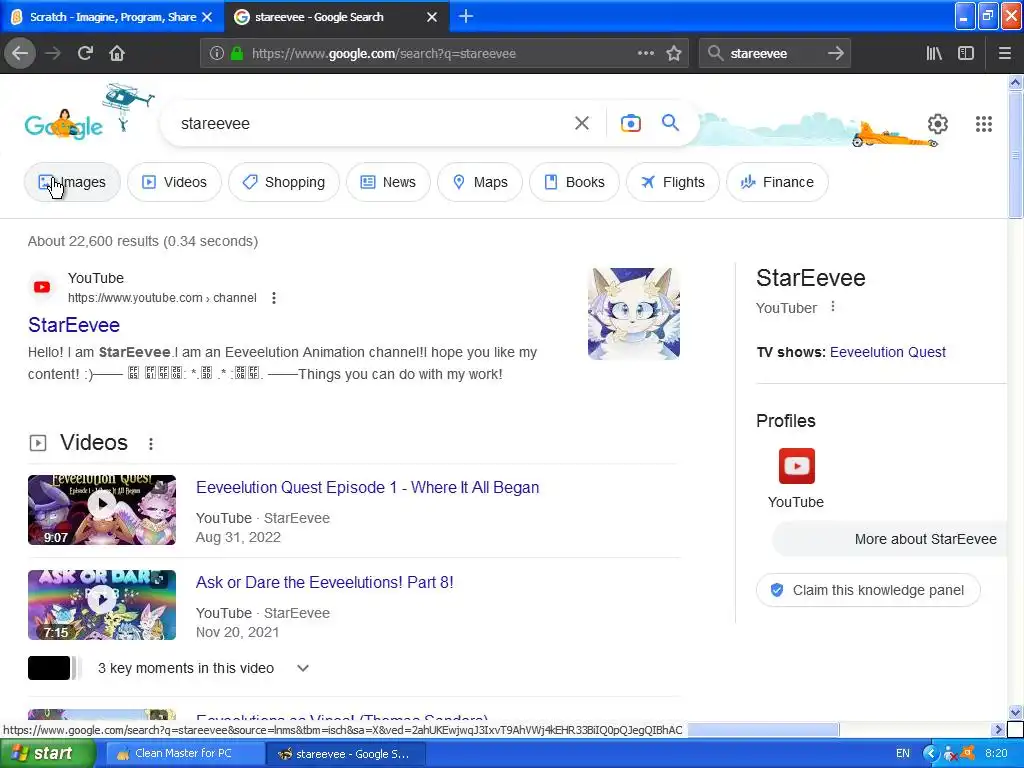Filter results by News
Screen dimensions: 1024x768
388,182
